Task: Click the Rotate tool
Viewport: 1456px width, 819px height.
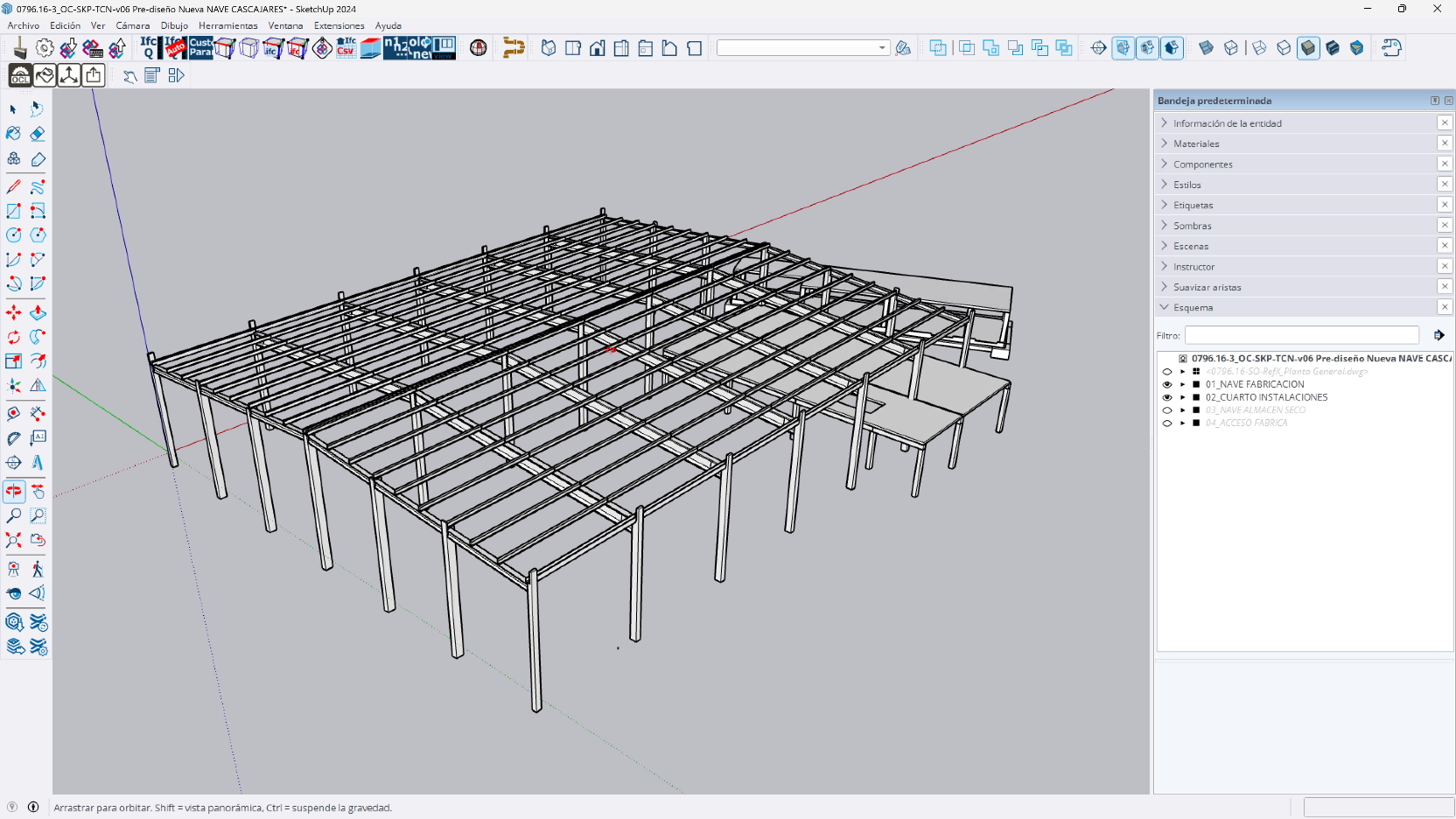Action: coord(14,337)
